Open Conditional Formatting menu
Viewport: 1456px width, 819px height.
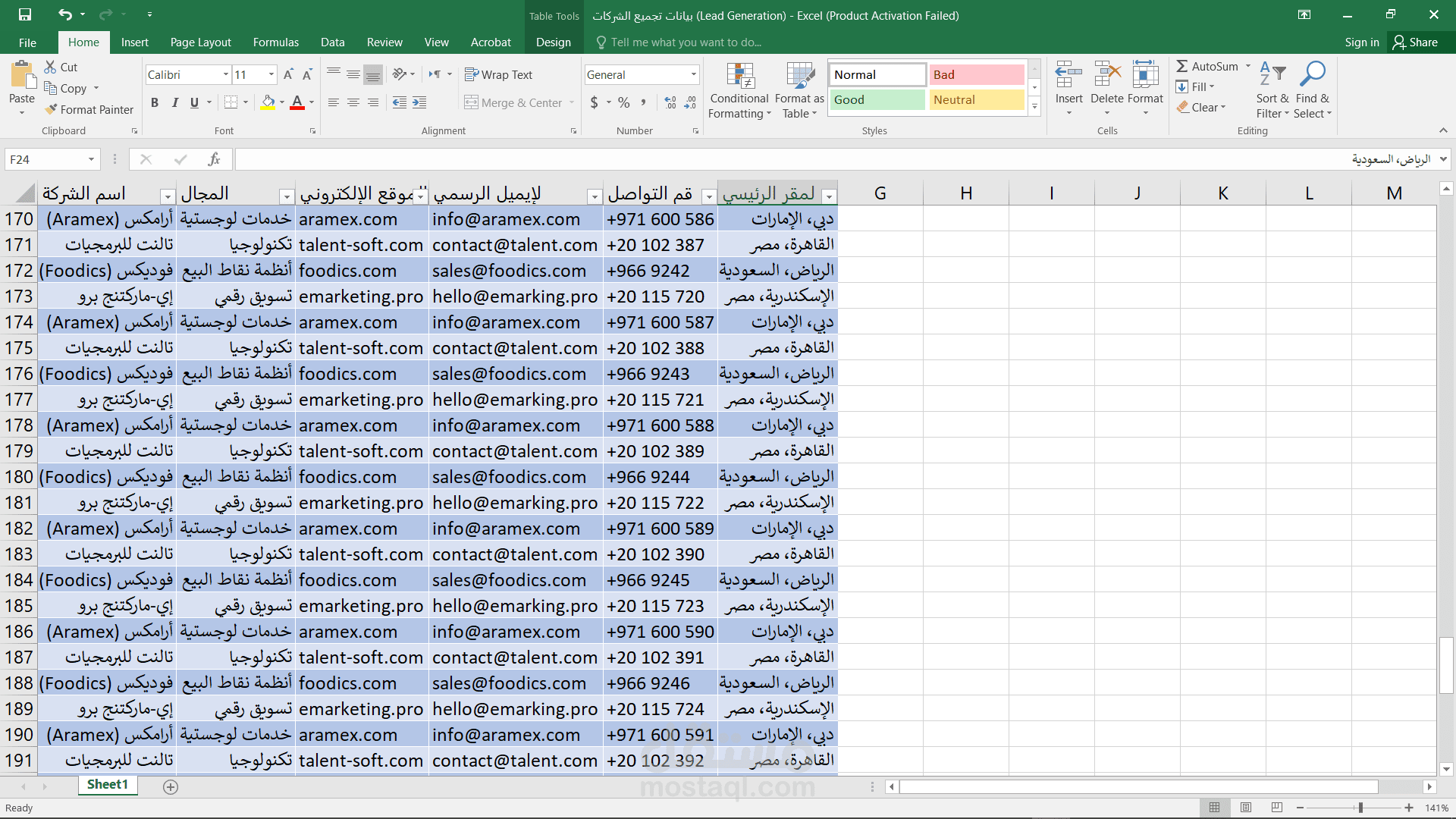tap(739, 89)
